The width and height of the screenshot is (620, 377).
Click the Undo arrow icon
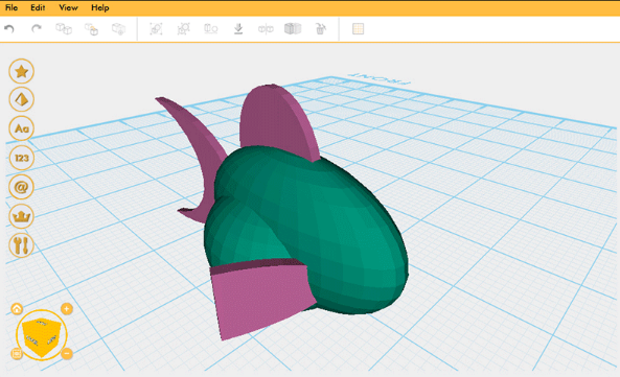click(x=9, y=29)
